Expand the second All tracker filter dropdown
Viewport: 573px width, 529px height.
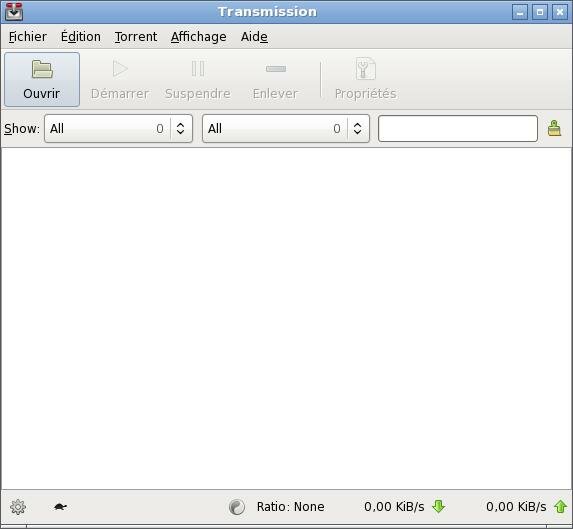click(286, 128)
